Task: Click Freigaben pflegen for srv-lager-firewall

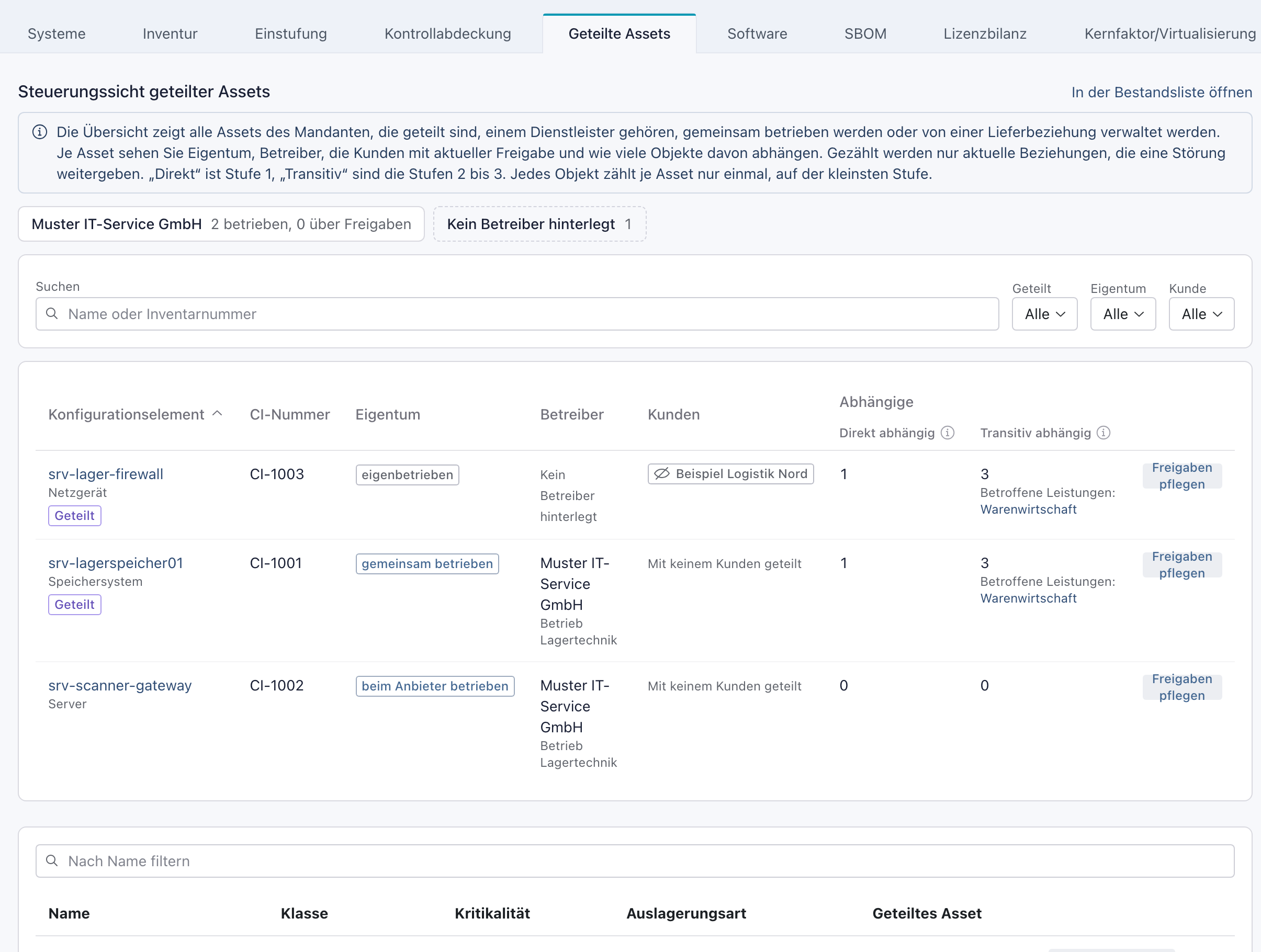Action: [1182, 475]
